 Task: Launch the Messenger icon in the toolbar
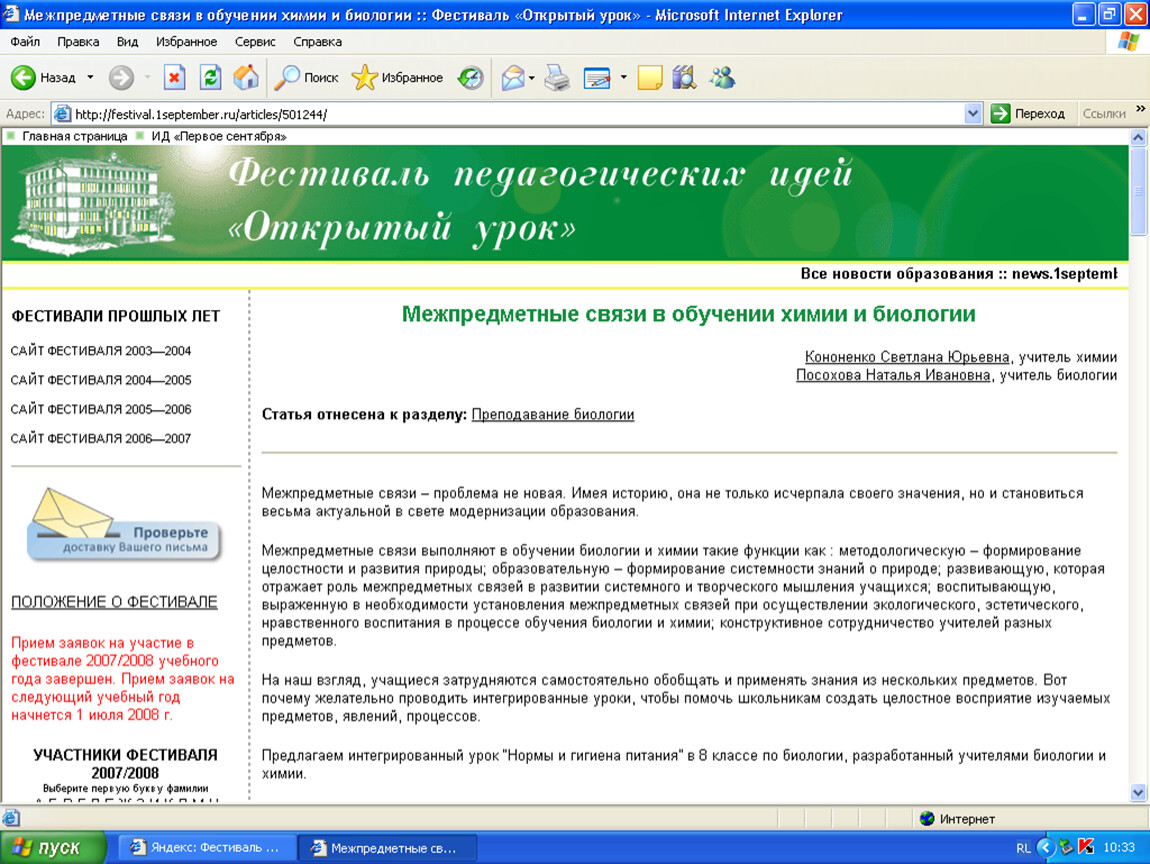pos(721,78)
